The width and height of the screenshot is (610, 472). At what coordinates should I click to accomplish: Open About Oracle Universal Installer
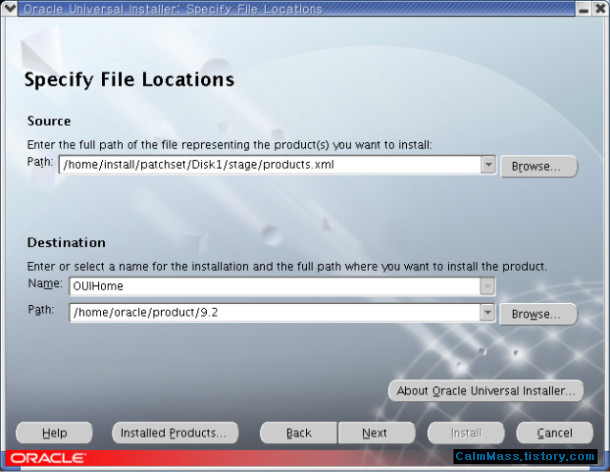486,390
